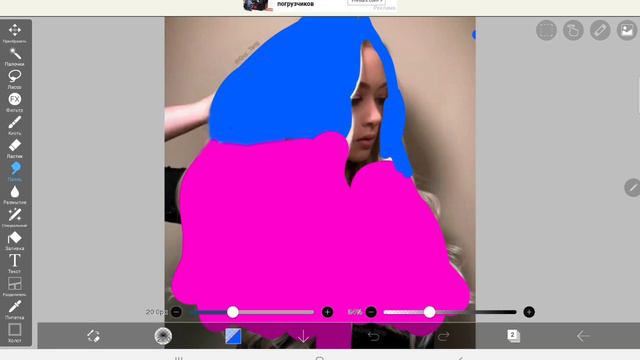
Task: Increase brush thickness with plus button
Action: pos(327,312)
